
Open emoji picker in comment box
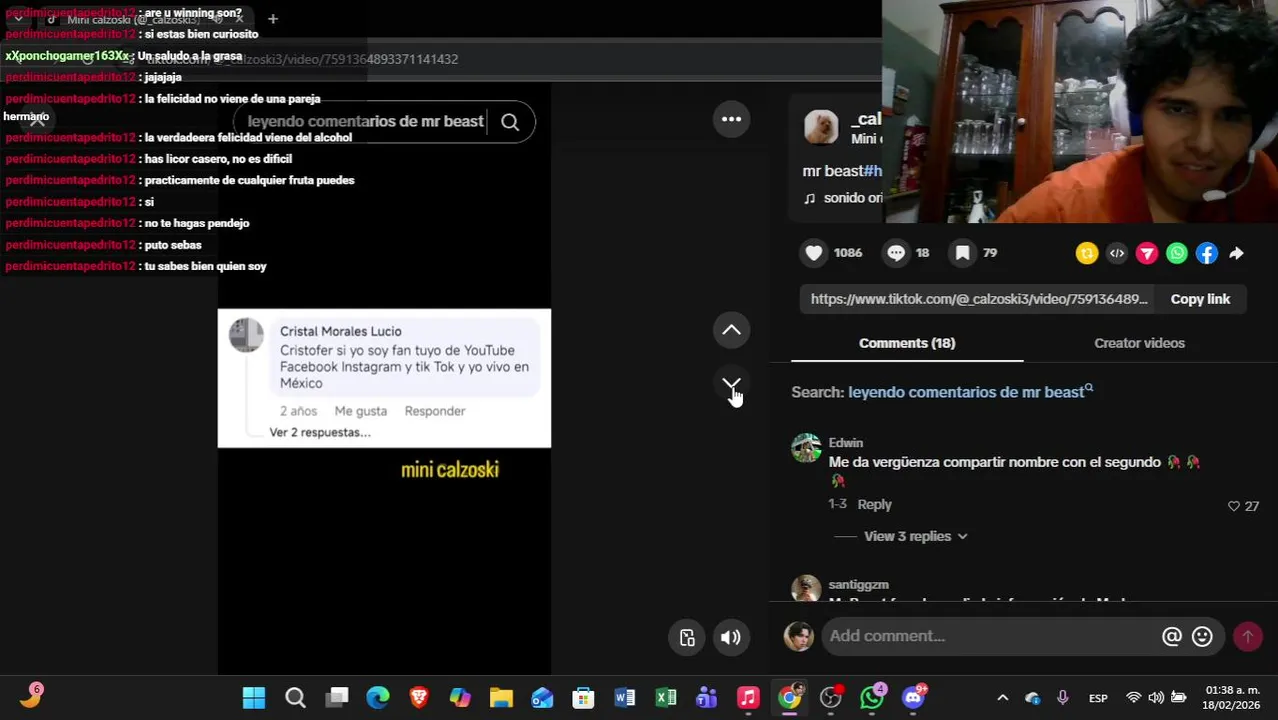(1202, 636)
